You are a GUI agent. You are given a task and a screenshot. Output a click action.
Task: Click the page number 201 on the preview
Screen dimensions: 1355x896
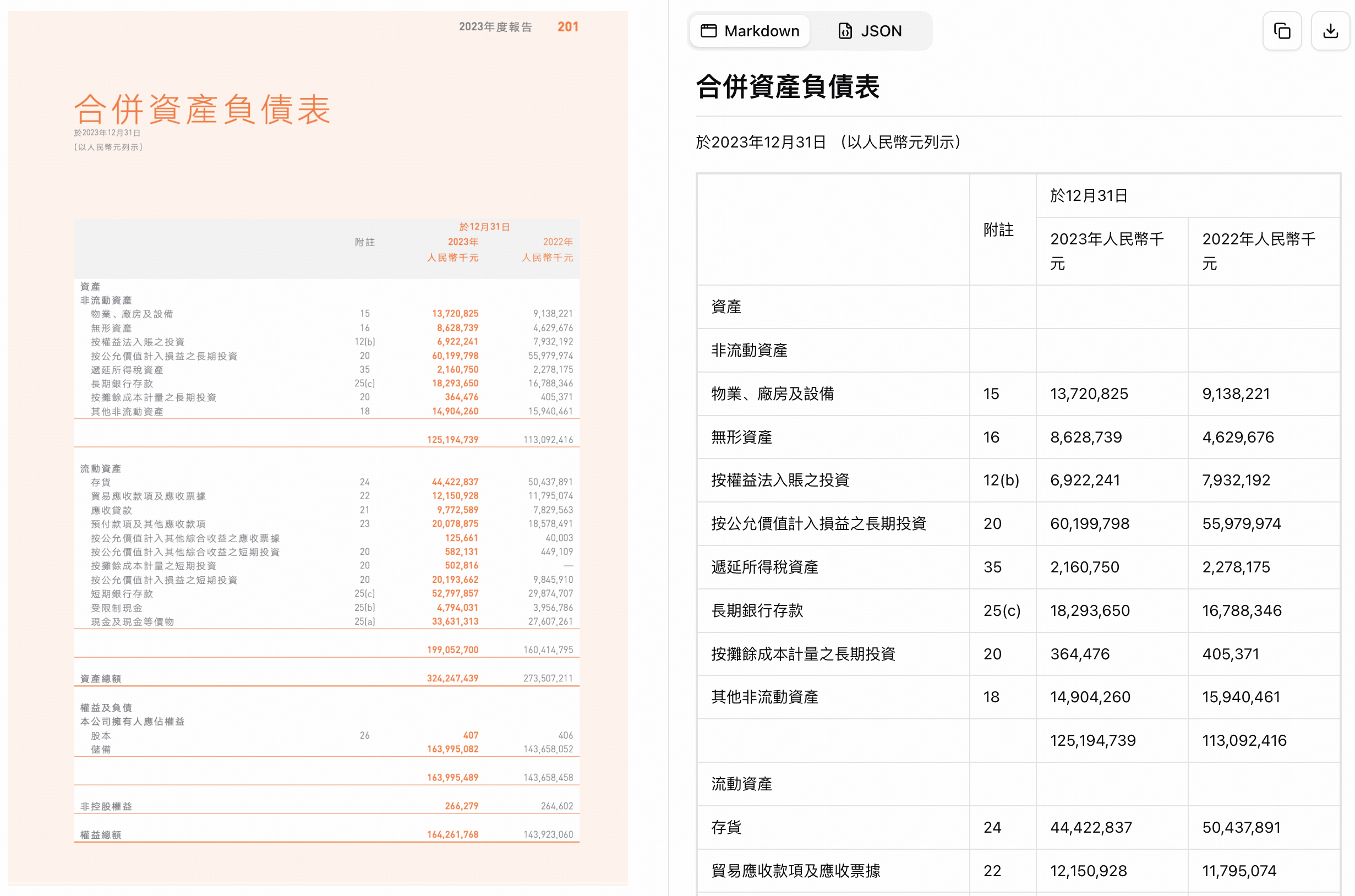pyautogui.click(x=568, y=26)
